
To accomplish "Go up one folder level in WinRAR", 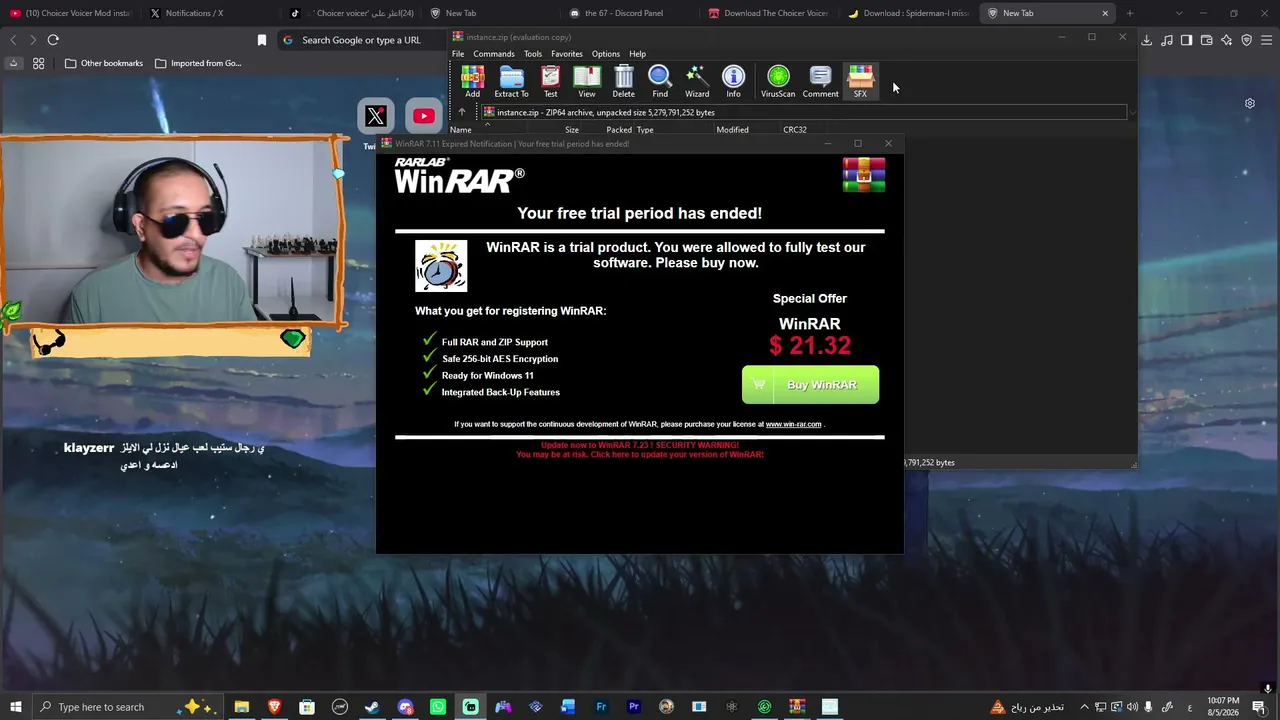I will 462,112.
